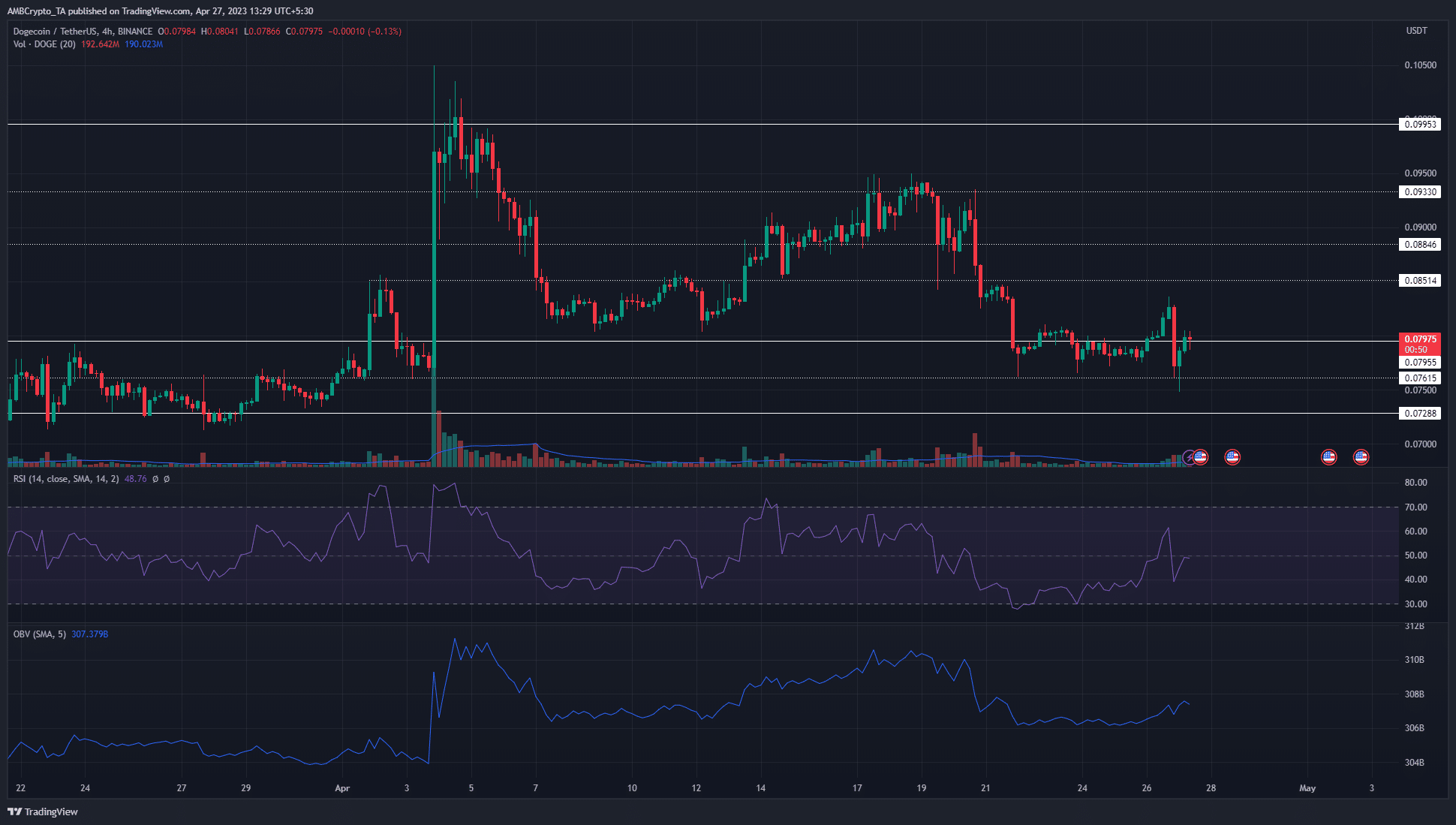Viewport: 1456px width, 825px height.
Task: Click the high value 'H0.08041' in legend
Action: (x=220, y=32)
